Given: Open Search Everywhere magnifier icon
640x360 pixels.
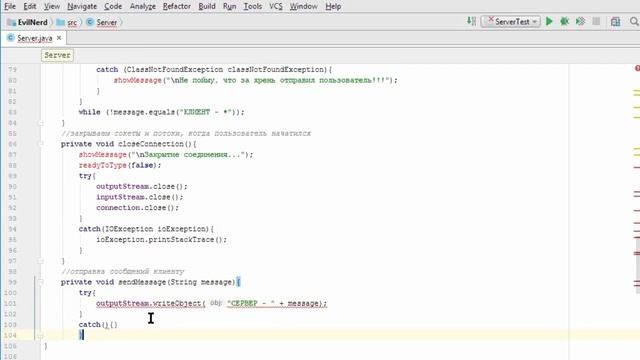Looking at the screenshot, I should (634, 21).
